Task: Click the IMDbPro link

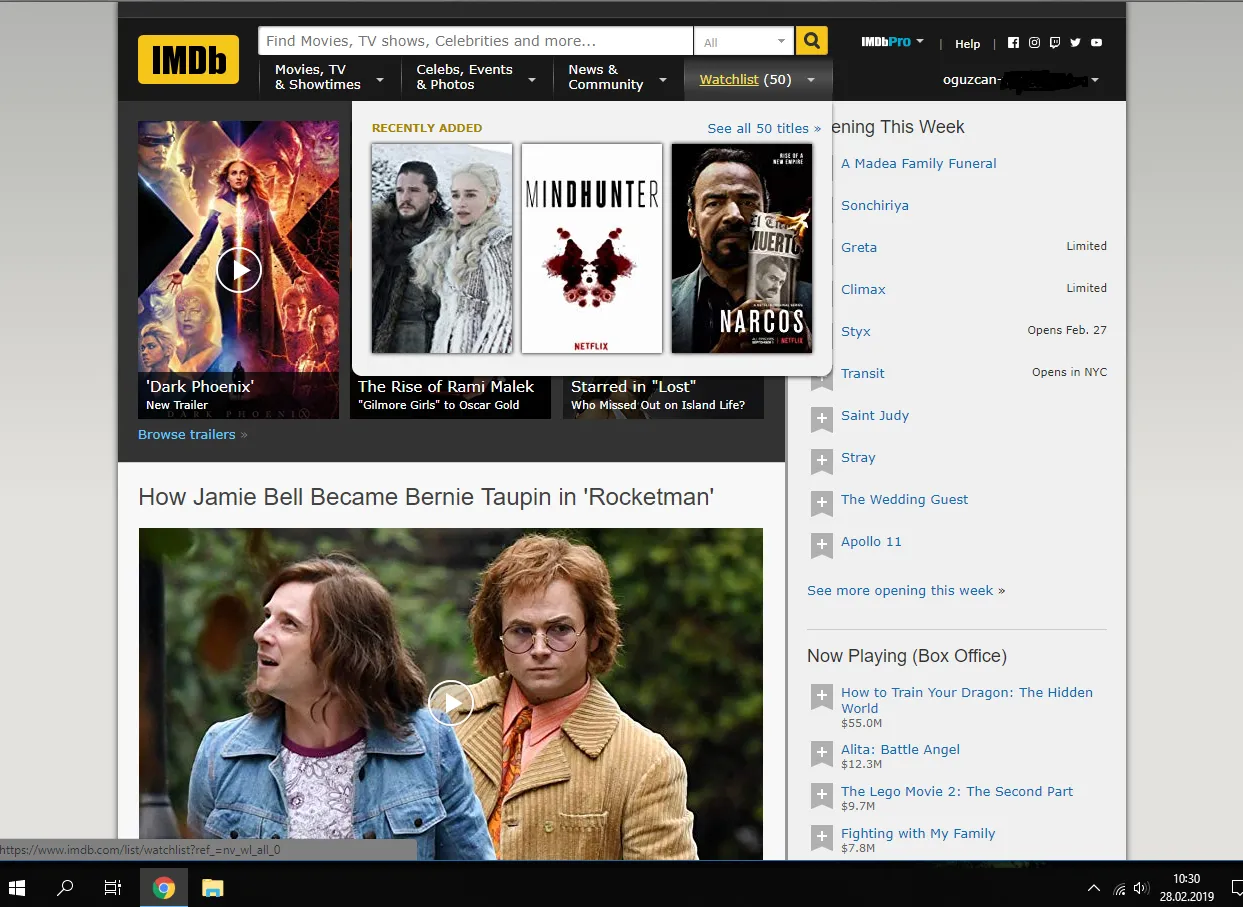Action: point(886,42)
